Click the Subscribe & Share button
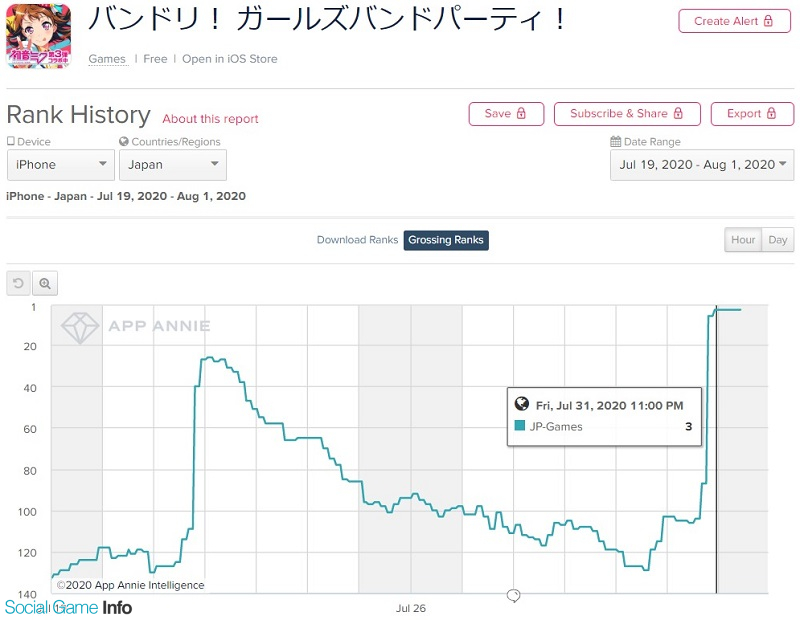Image resolution: width=800 pixels, height=620 pixels. pyautogui.click(x=627, y=114)
